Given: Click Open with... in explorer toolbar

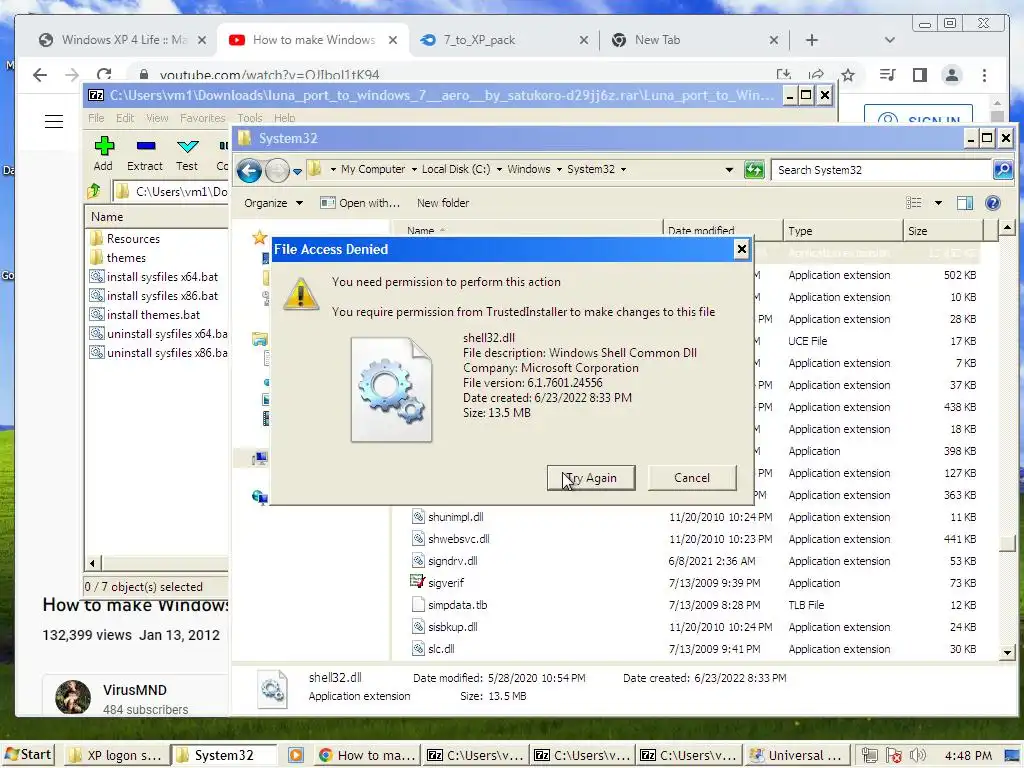Looking at the screenshot, I should (x=360, y=203).
